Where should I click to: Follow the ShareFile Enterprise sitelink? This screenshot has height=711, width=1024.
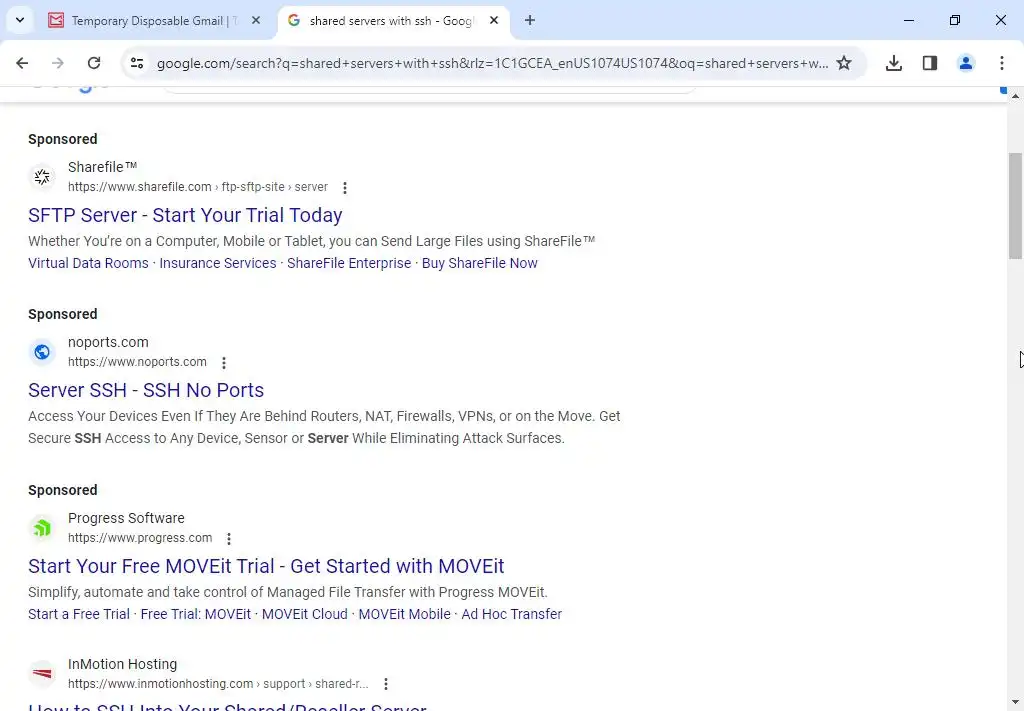click(349, 263)
